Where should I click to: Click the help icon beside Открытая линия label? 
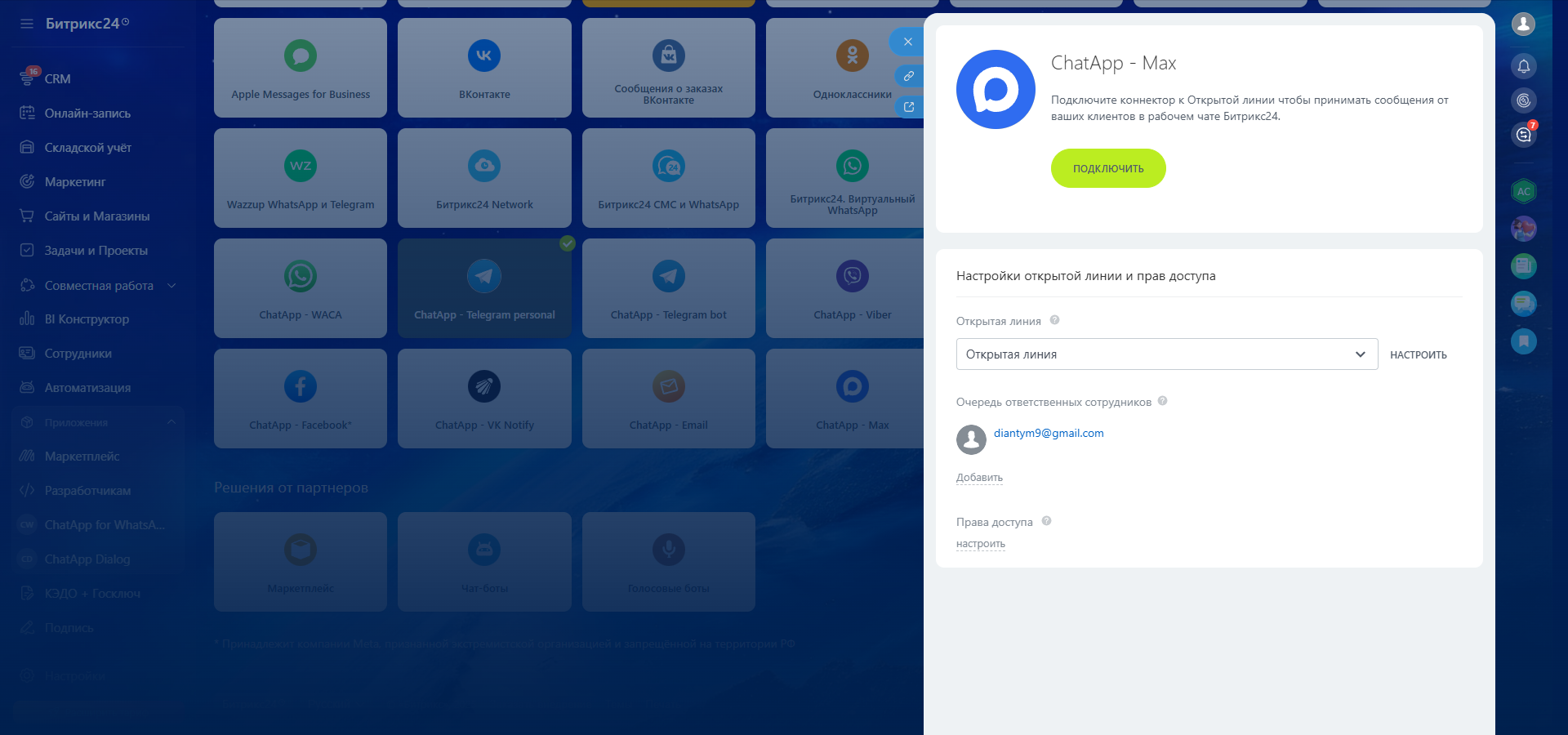point(1054,320)
